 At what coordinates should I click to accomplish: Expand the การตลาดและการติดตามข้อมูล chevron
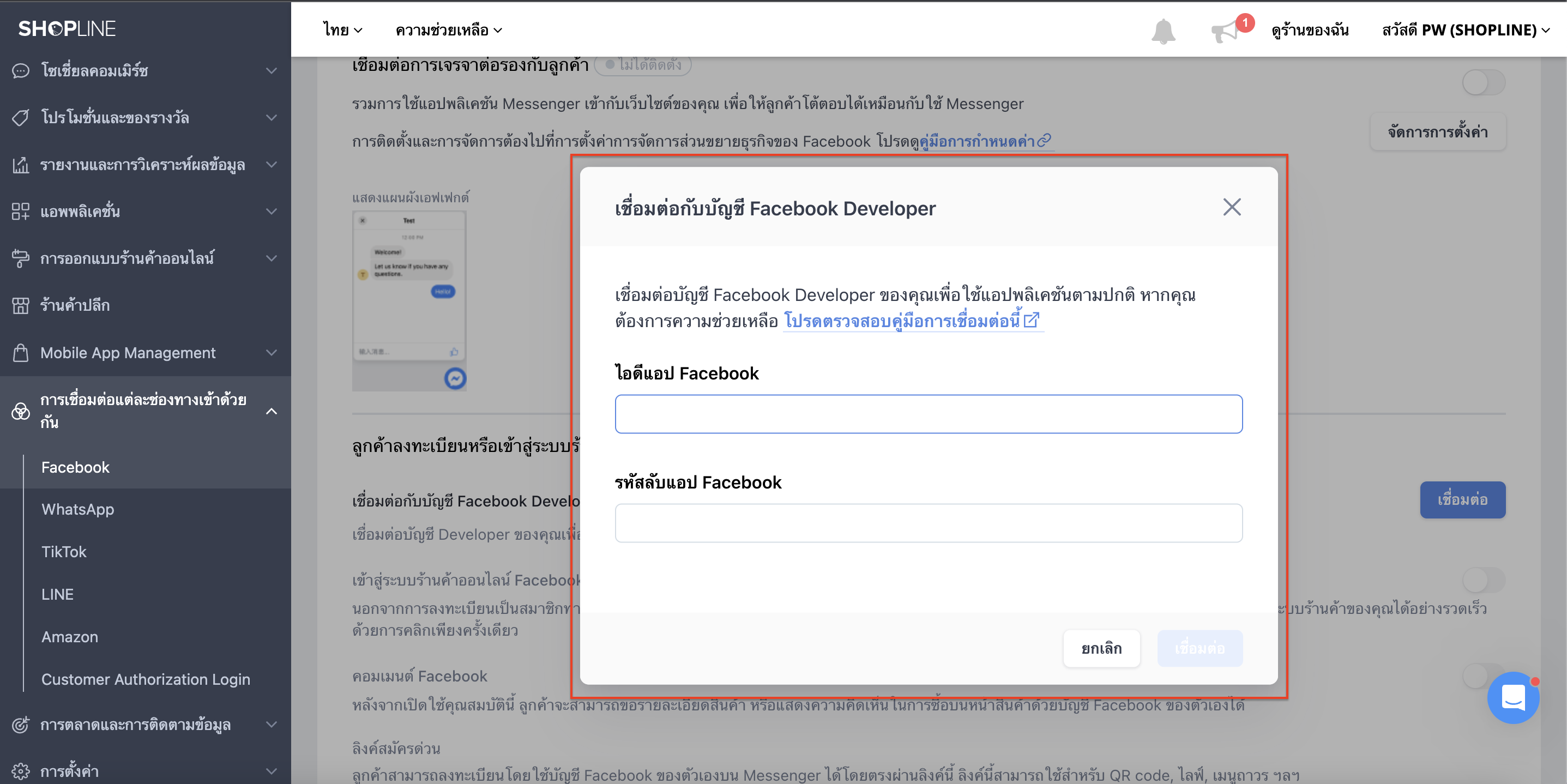coord(272,725)
